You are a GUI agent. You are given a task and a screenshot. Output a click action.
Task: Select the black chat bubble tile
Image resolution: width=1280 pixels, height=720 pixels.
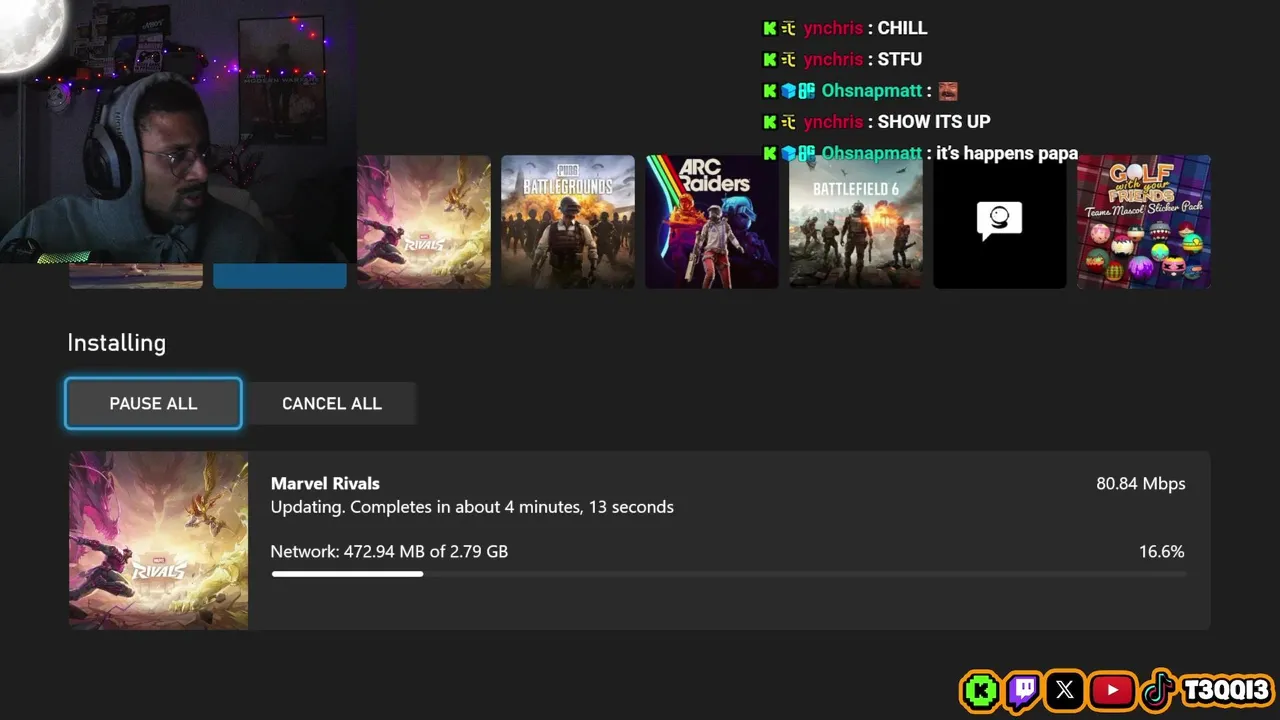tap(1000, 222)
